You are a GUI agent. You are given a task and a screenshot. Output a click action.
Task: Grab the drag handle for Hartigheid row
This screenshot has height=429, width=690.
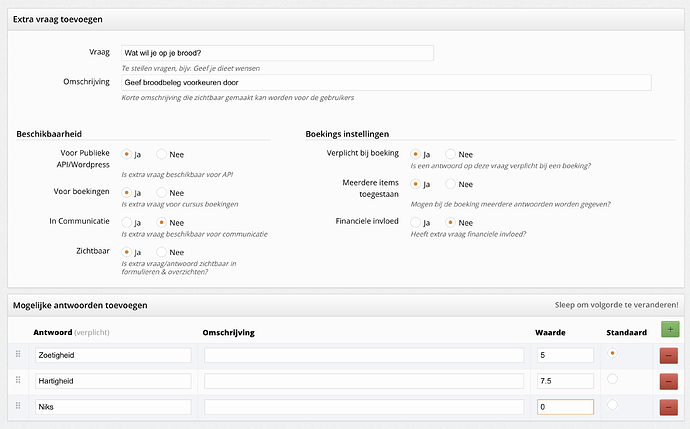click(x=18, y=380)
